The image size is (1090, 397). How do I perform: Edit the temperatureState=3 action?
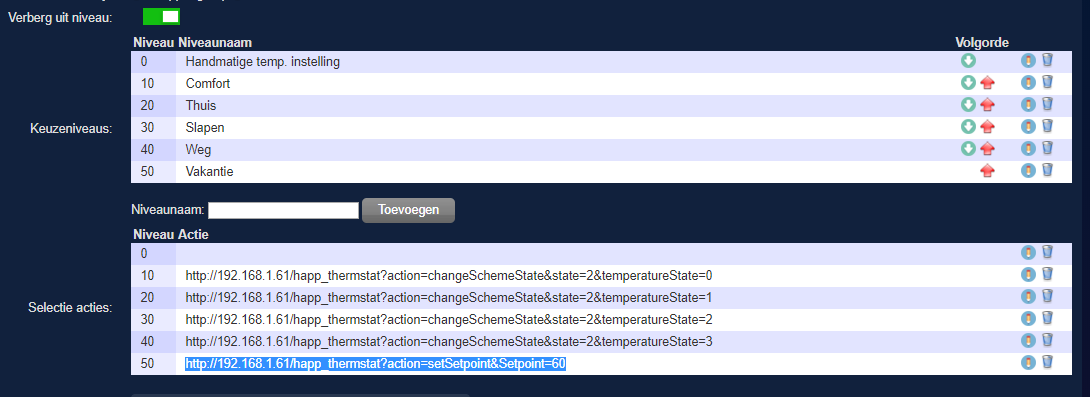click(x=1028, y=341)
